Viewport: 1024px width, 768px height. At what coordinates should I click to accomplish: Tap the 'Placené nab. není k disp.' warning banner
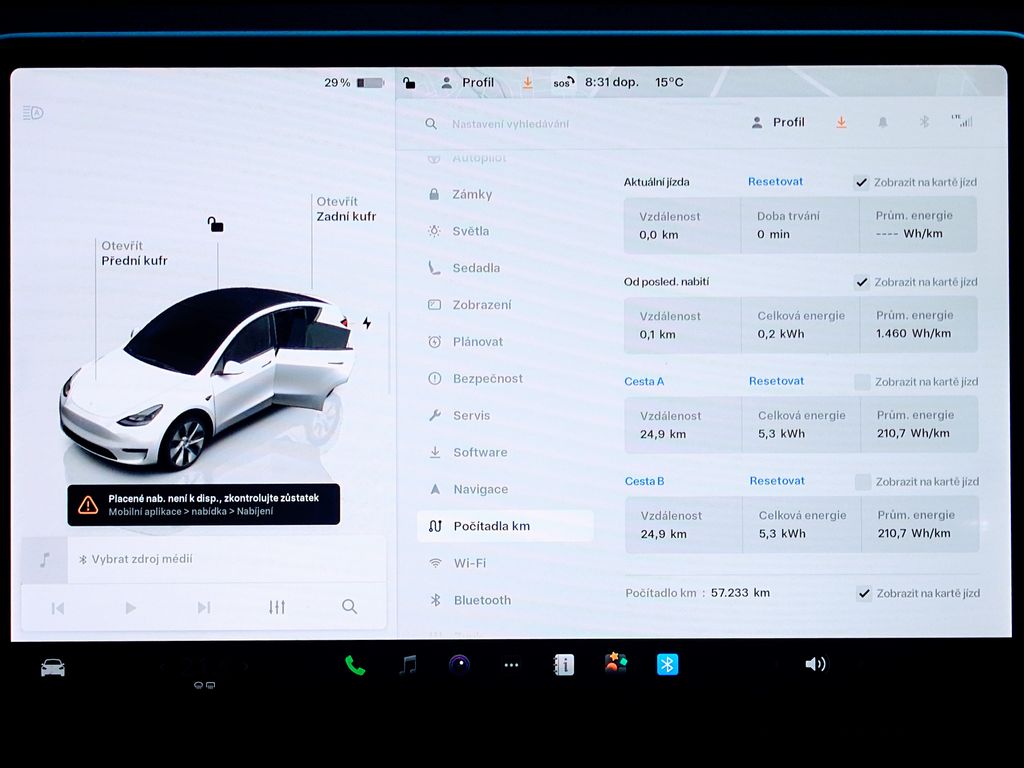click(204, 504)
